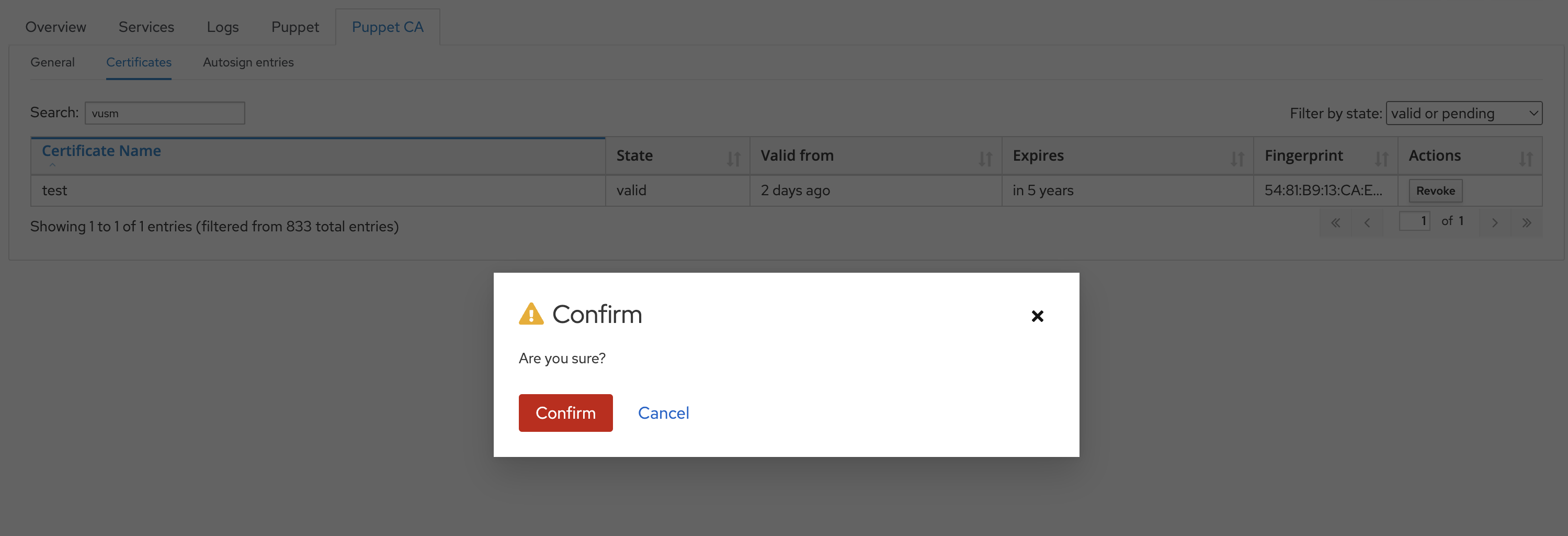
Task: Go to first page of results
Action: pos(1335,222)
